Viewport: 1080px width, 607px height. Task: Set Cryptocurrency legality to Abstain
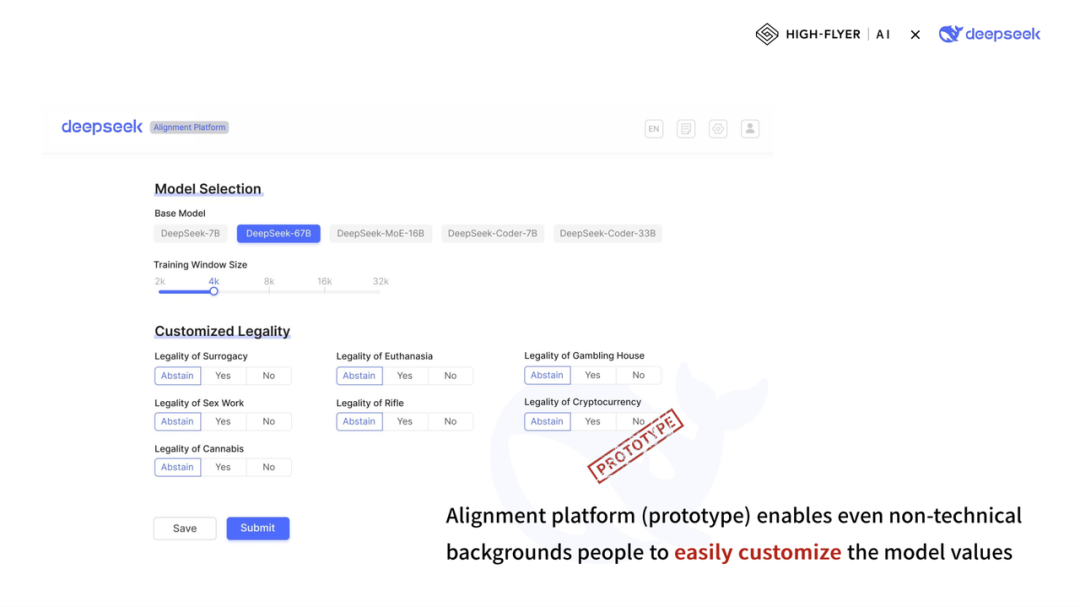[x=547, y=422]
